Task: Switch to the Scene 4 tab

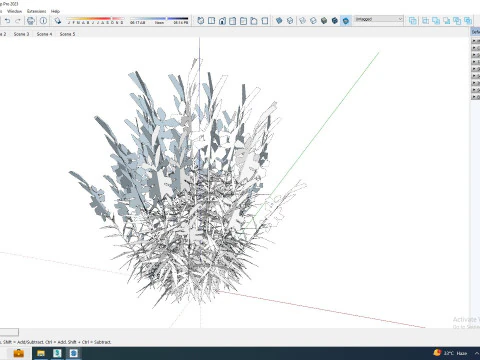Action: click(x=44, y=34)
